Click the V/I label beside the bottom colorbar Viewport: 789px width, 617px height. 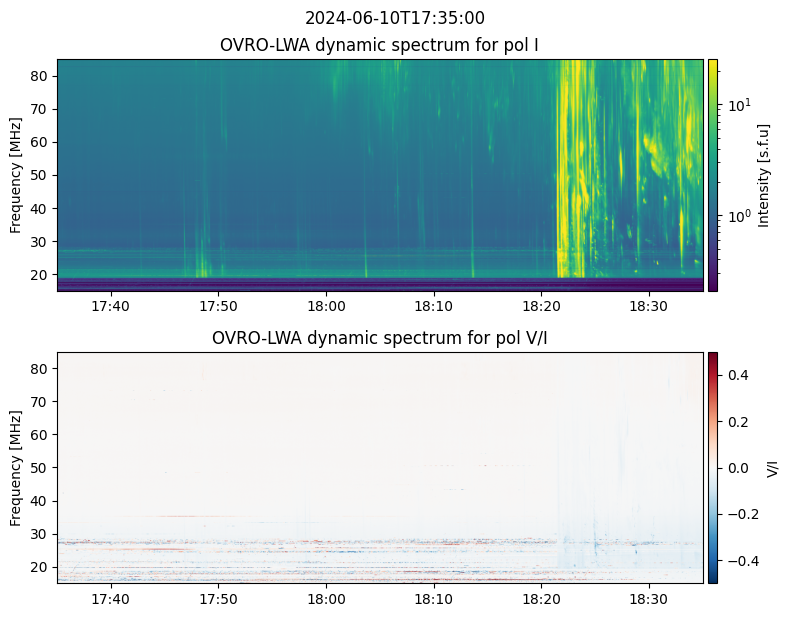(772, 467)
